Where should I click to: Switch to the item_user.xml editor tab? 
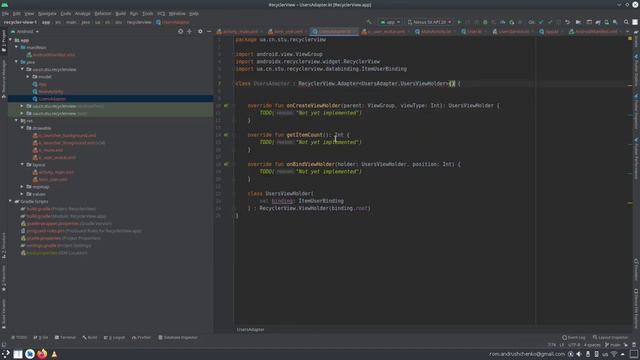pos(288,31)
